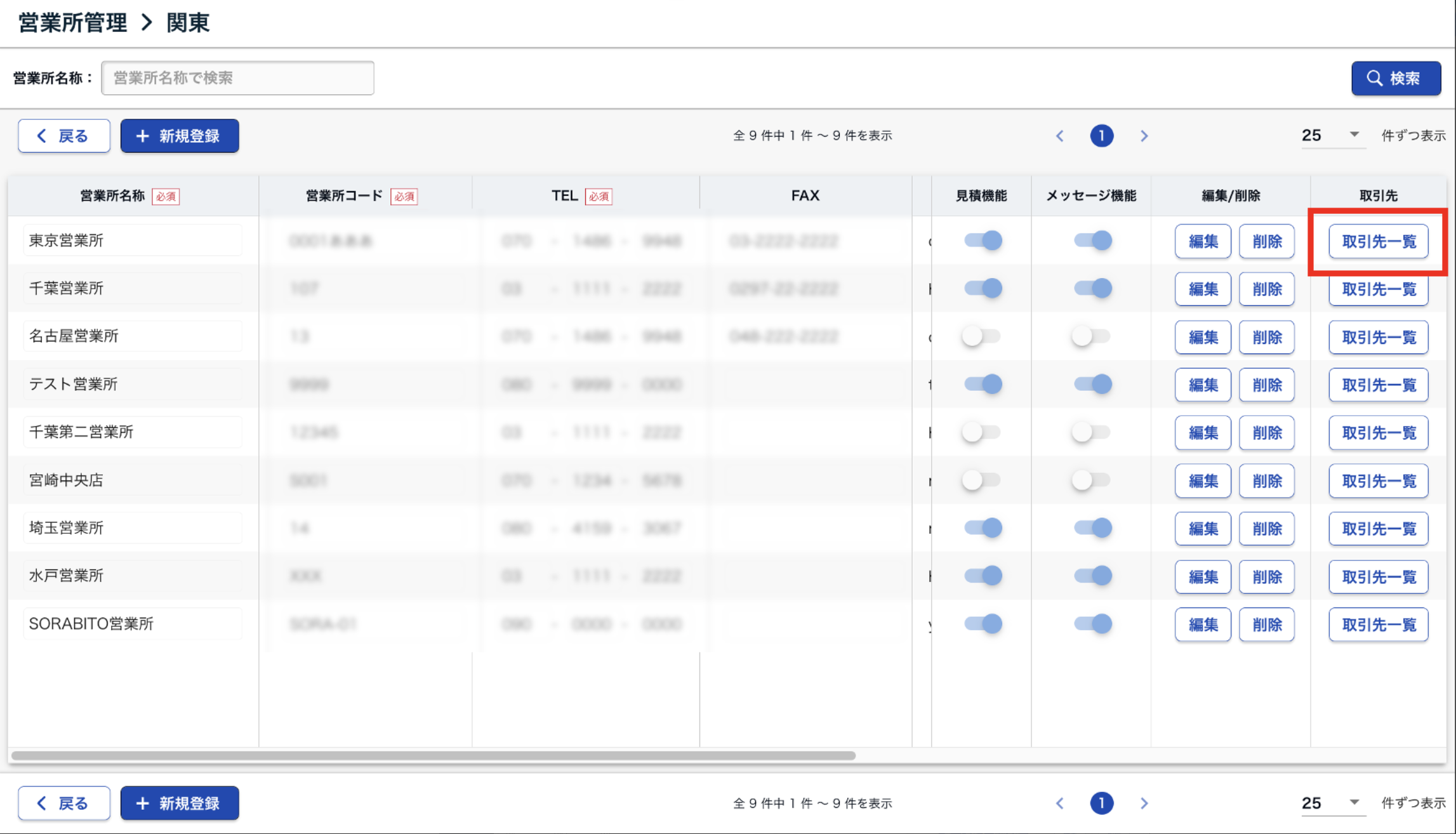Edit the 千葉営業所 row

point(1202,289)
